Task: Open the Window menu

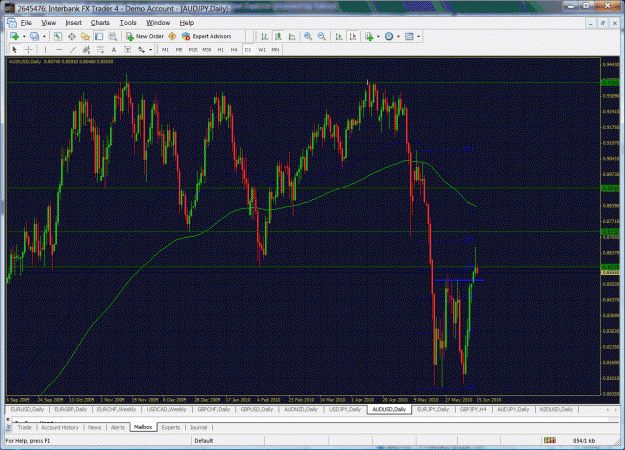Action: click(158, 23)
